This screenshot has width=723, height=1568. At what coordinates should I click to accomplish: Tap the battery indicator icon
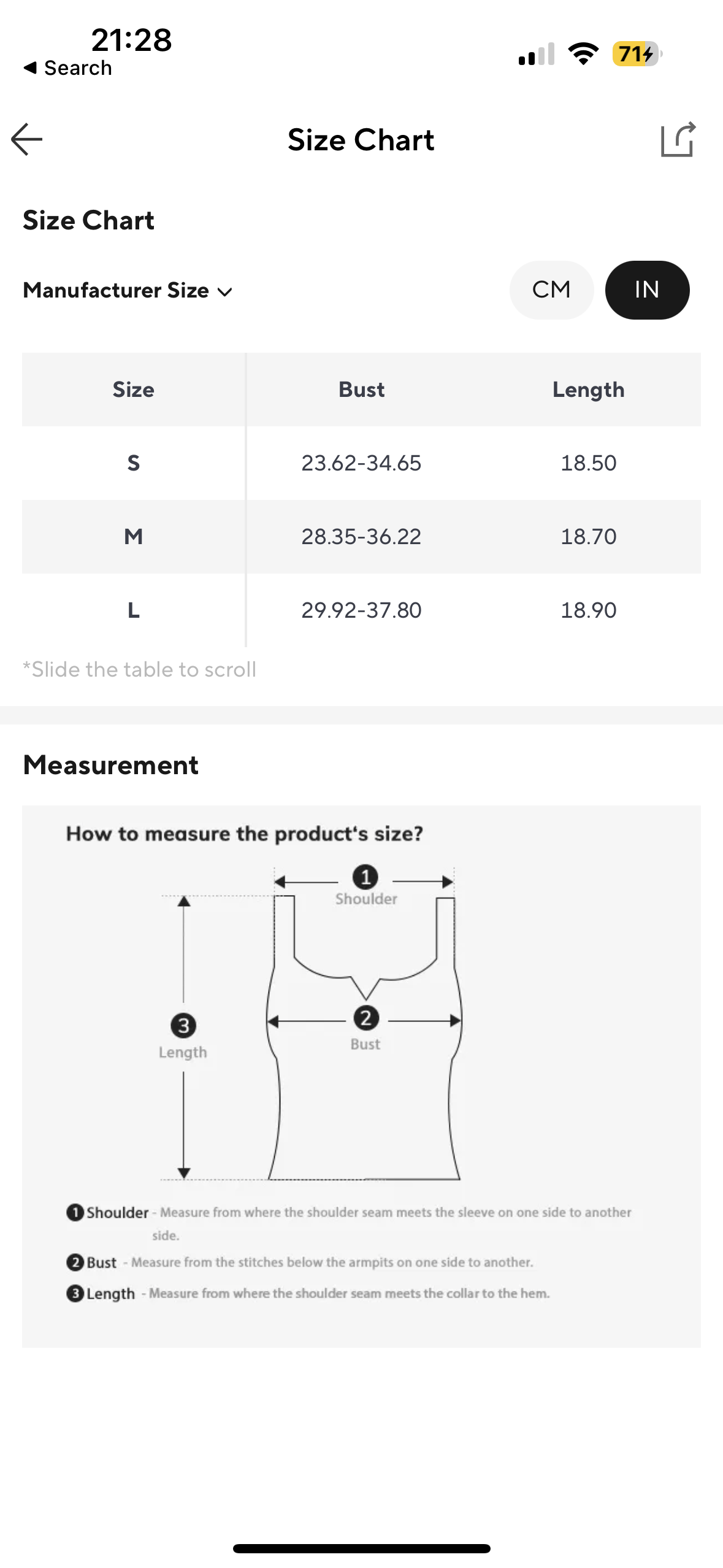pos(637,54)
